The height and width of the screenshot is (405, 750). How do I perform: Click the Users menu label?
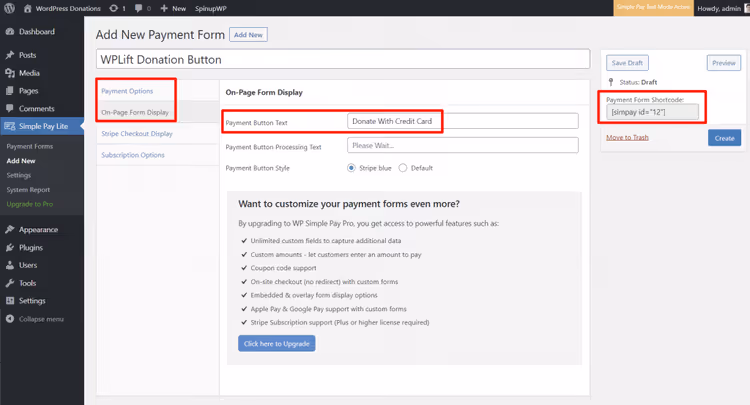click(x=28, y=265)
